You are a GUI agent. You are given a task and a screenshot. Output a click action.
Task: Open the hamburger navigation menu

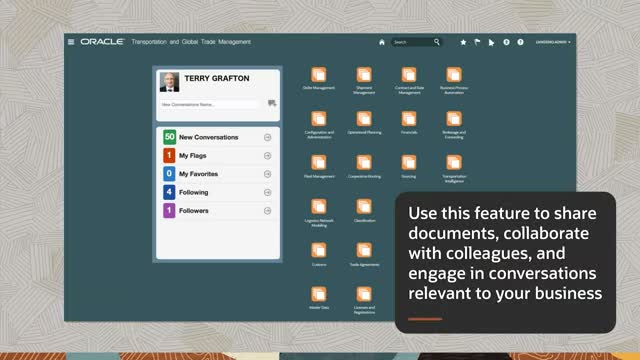click(x=71, y=42)
